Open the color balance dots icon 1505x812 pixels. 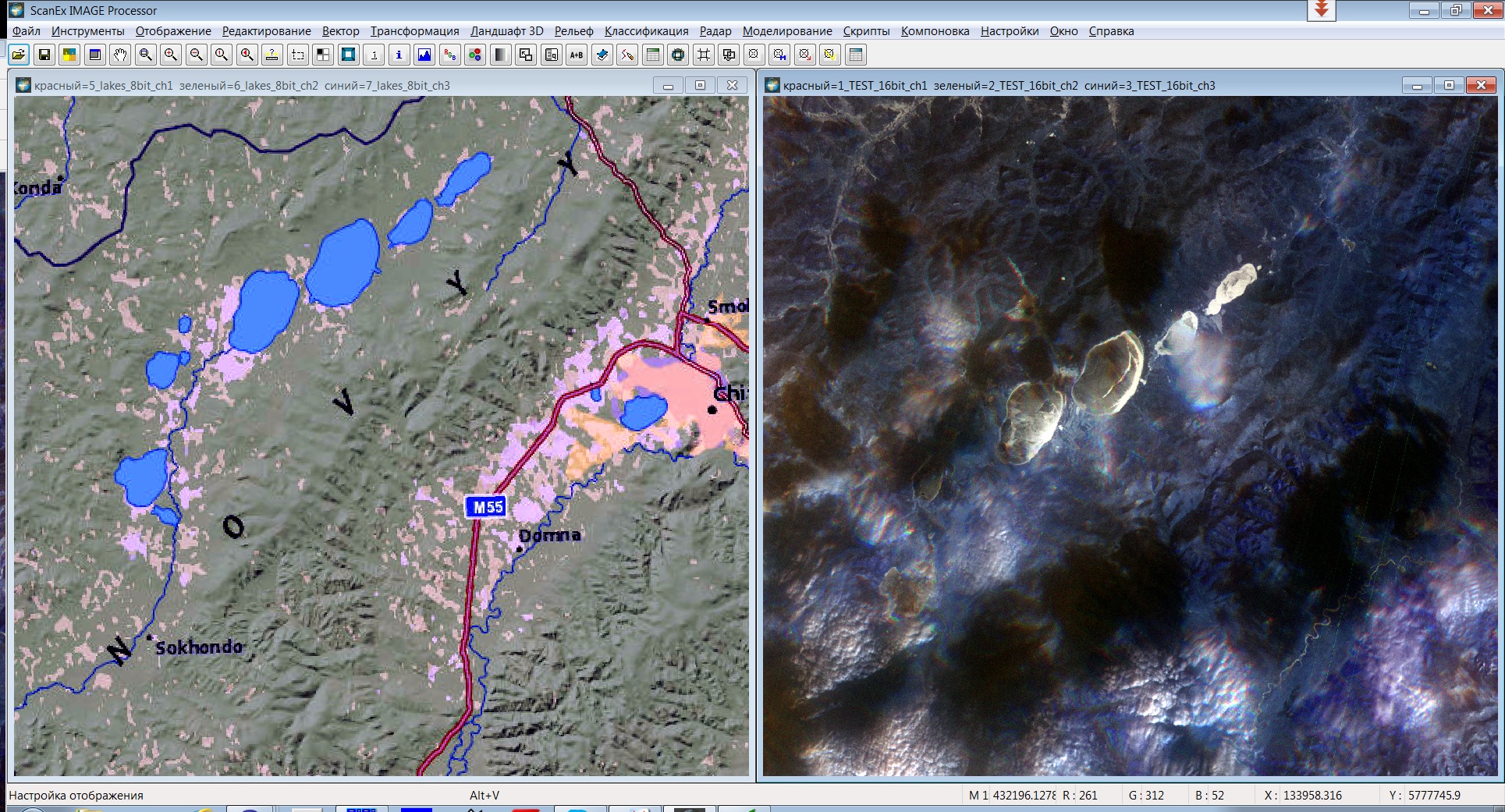pyautogui.click(x=474, y=55)
